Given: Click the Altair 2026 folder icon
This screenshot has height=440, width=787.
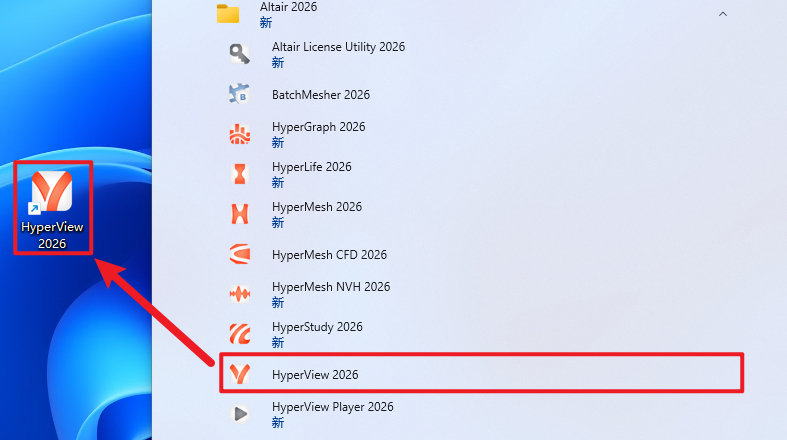Looking at the screenshot, I should coord(229,13).
